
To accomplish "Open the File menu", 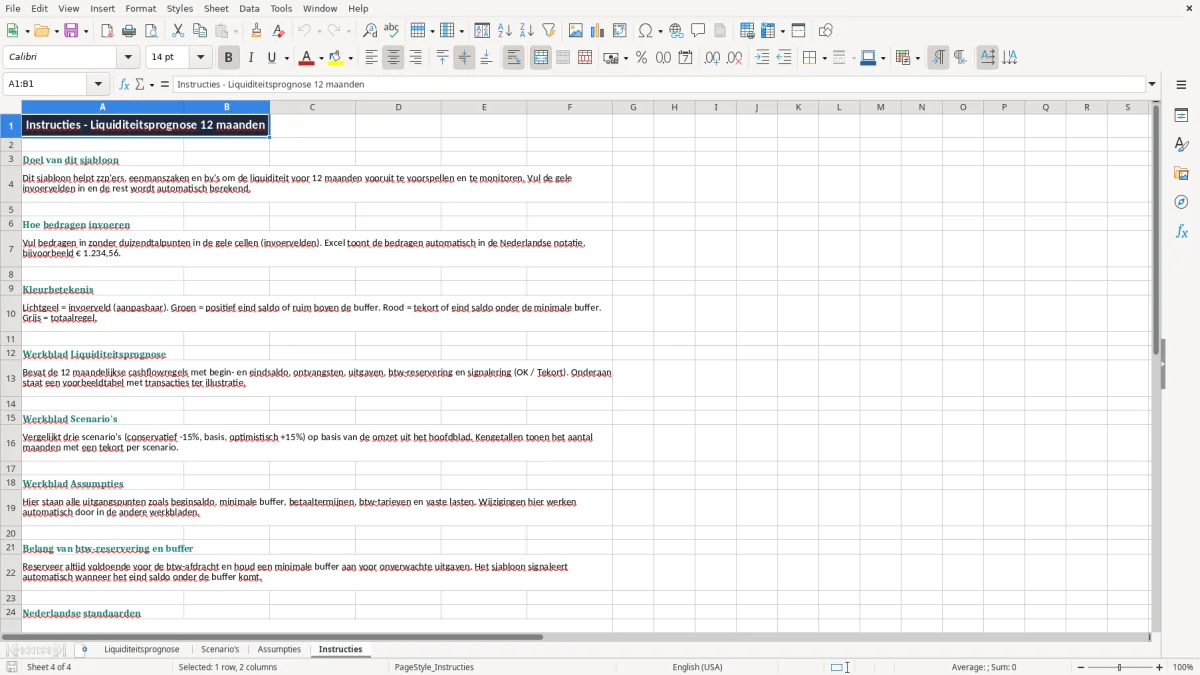I will point(13,8).
